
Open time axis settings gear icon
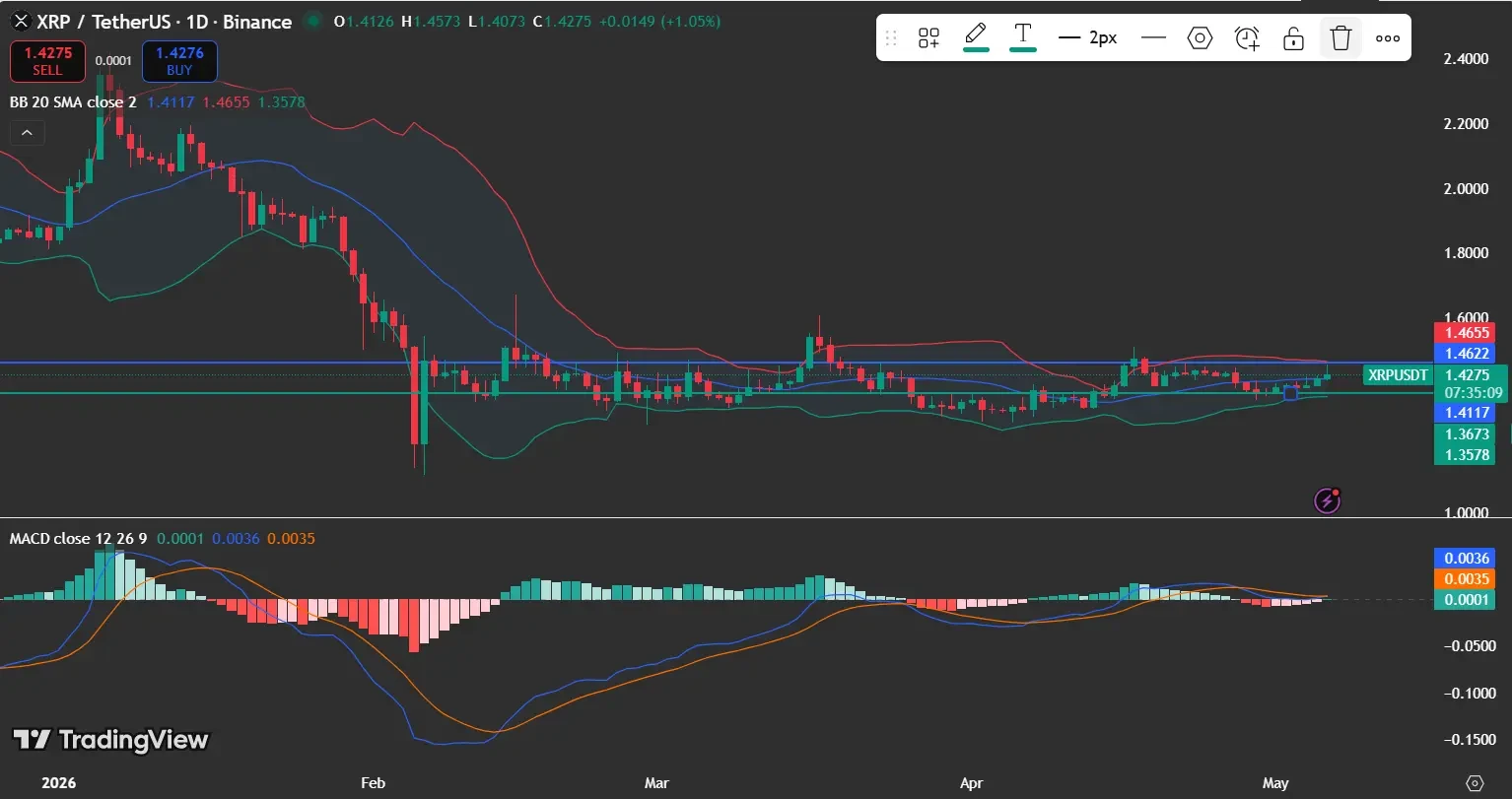tap(1475, 783)
